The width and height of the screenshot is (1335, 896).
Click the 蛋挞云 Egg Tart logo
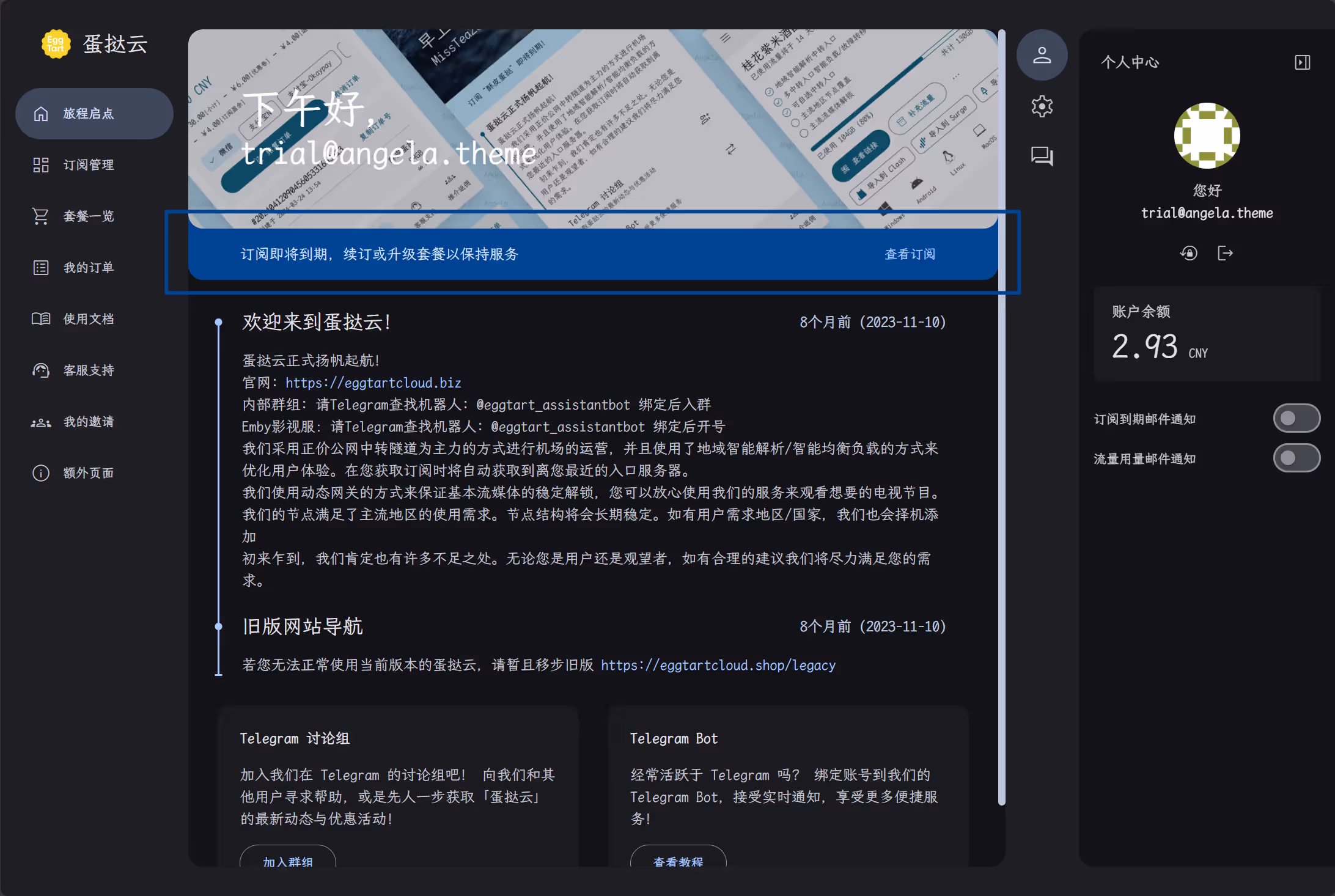click(x=56, y=44)
